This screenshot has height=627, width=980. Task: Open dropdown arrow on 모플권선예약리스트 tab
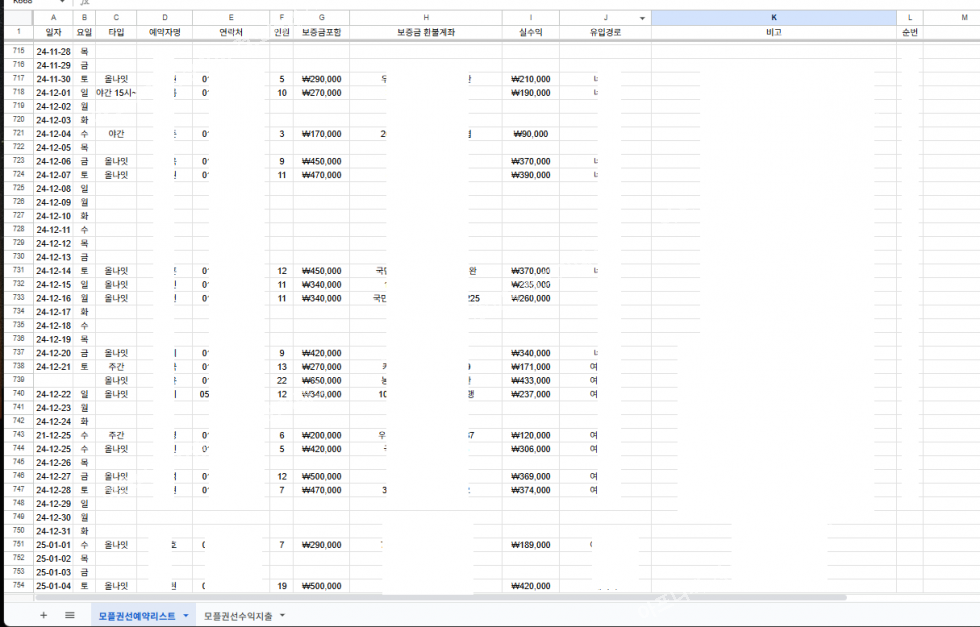coord(185,616)
